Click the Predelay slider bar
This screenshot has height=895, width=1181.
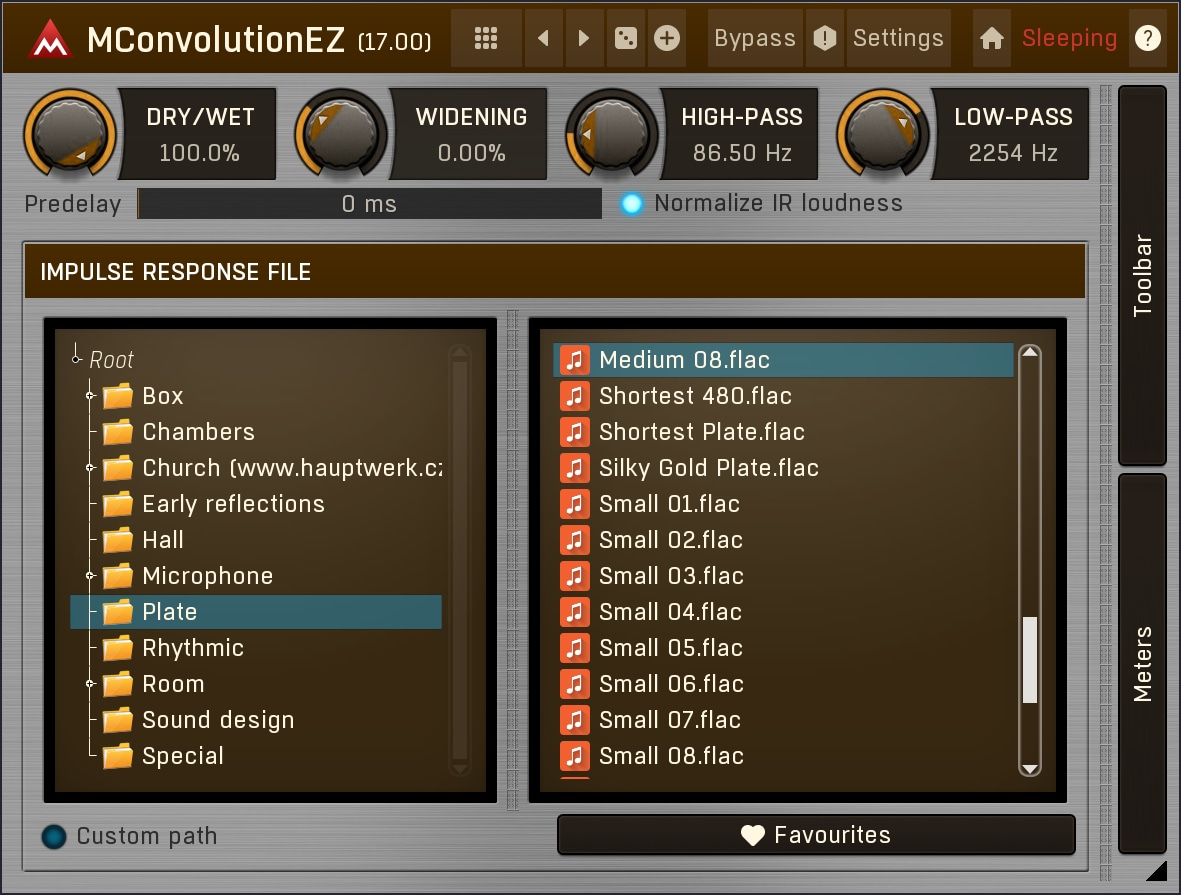point(369,204)
